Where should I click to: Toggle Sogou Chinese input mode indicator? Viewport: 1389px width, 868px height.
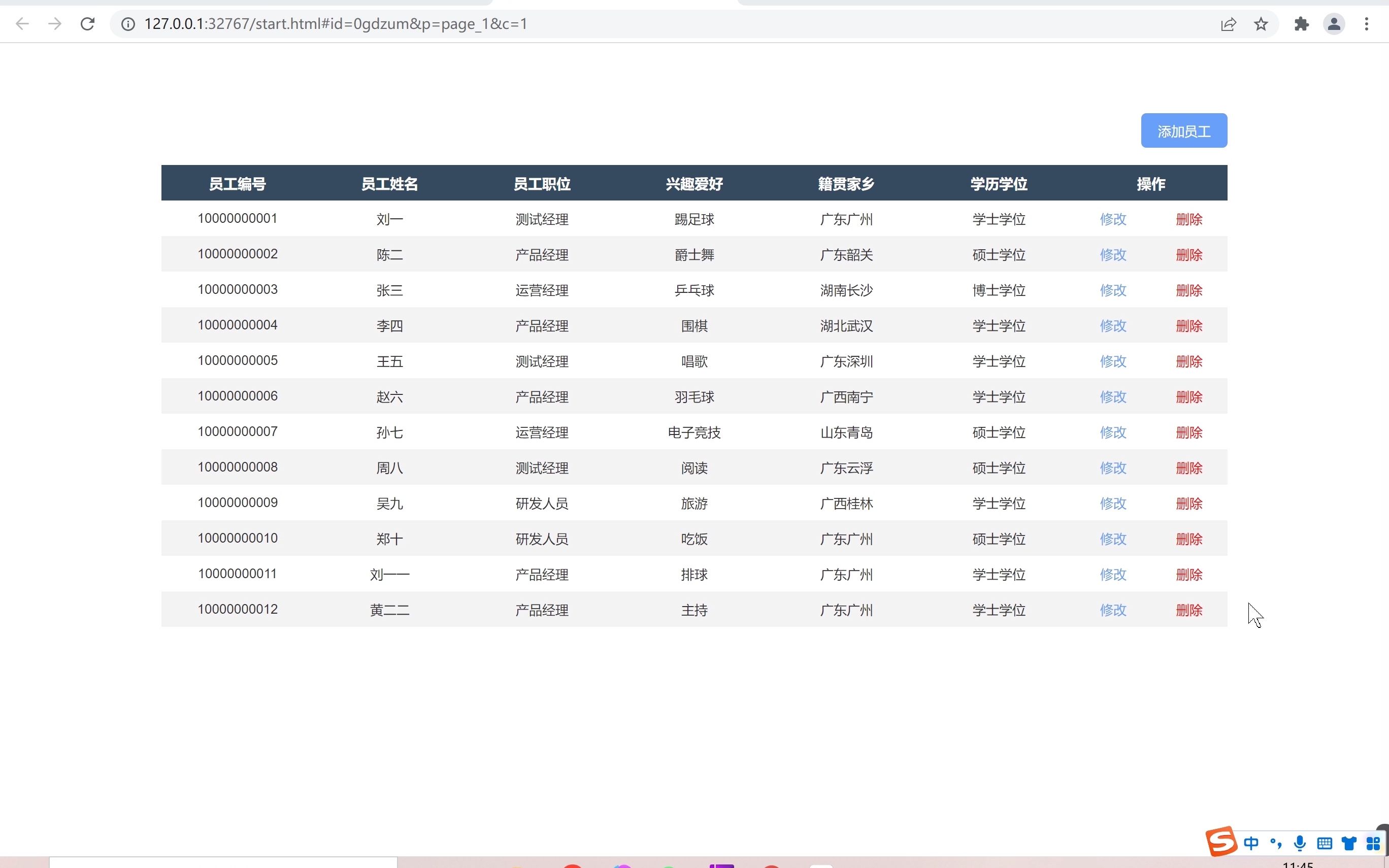tap(1251, 843)
